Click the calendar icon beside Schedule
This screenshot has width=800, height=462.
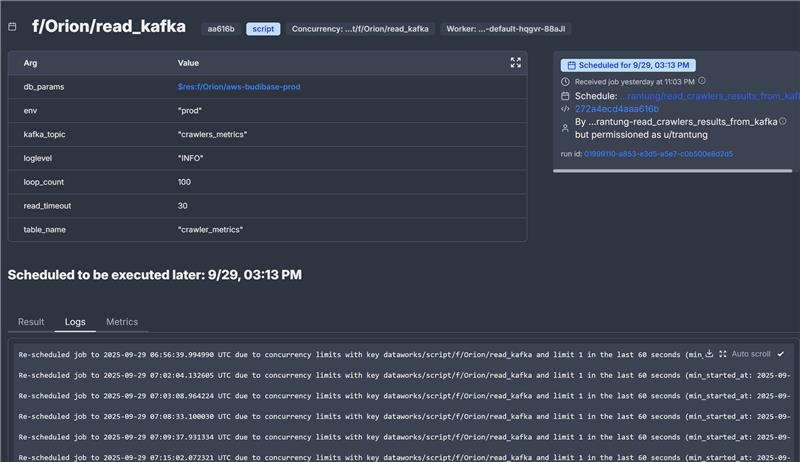[x=565, y=96]
